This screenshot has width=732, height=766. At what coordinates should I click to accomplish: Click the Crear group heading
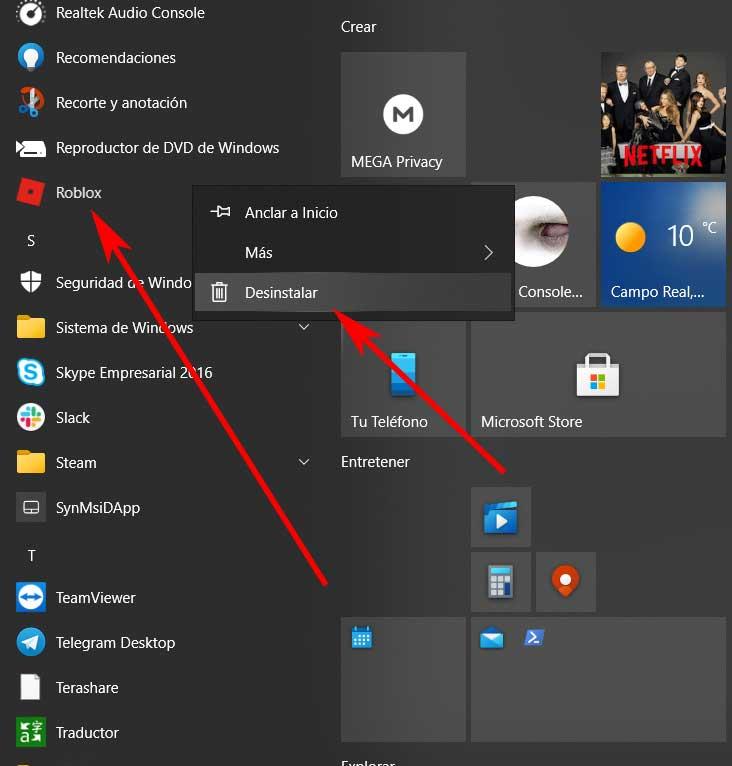(358, 27)
